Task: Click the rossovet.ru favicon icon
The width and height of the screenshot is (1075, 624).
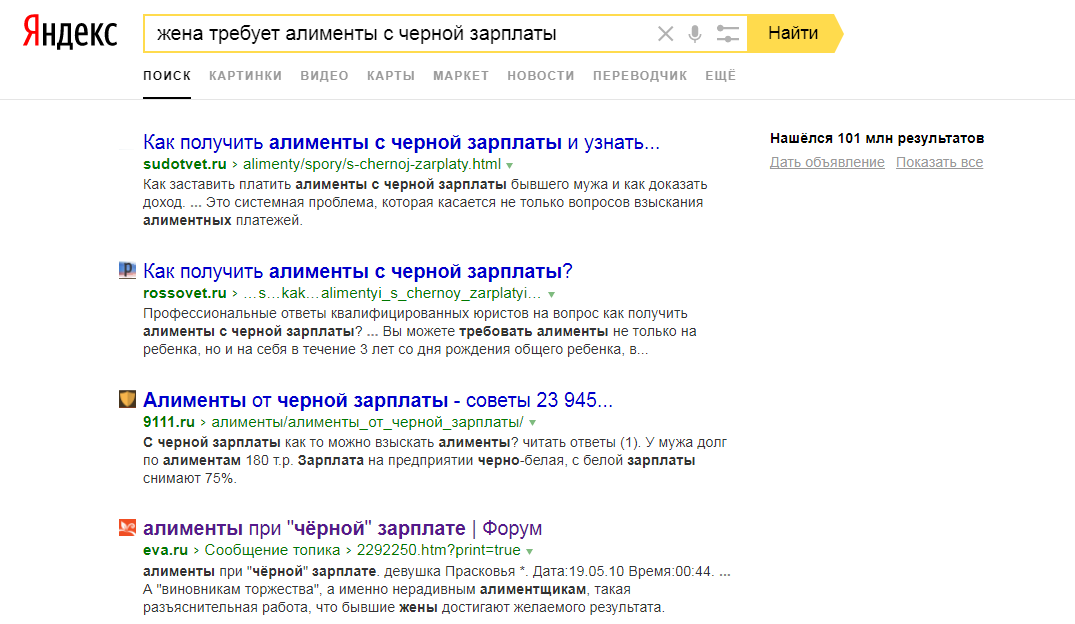Action: (128, 270)
